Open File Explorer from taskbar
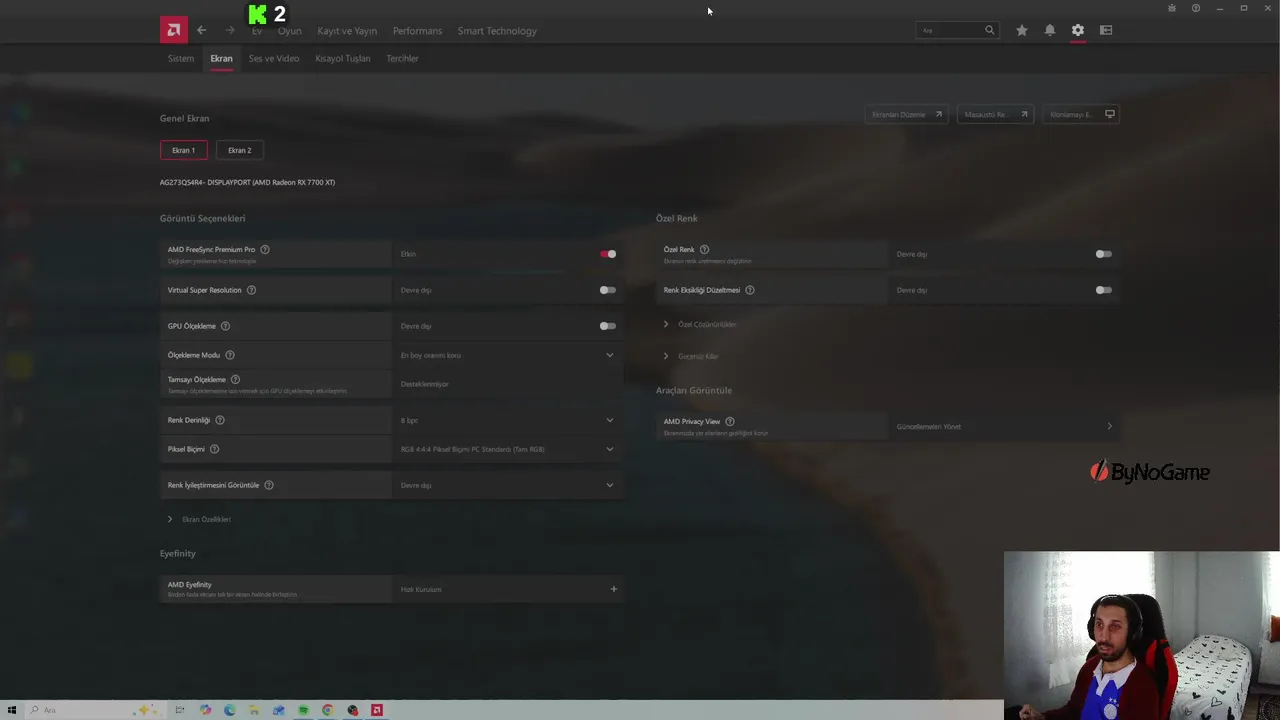Viewport: 1280px width, 720px height. (254, 710)
